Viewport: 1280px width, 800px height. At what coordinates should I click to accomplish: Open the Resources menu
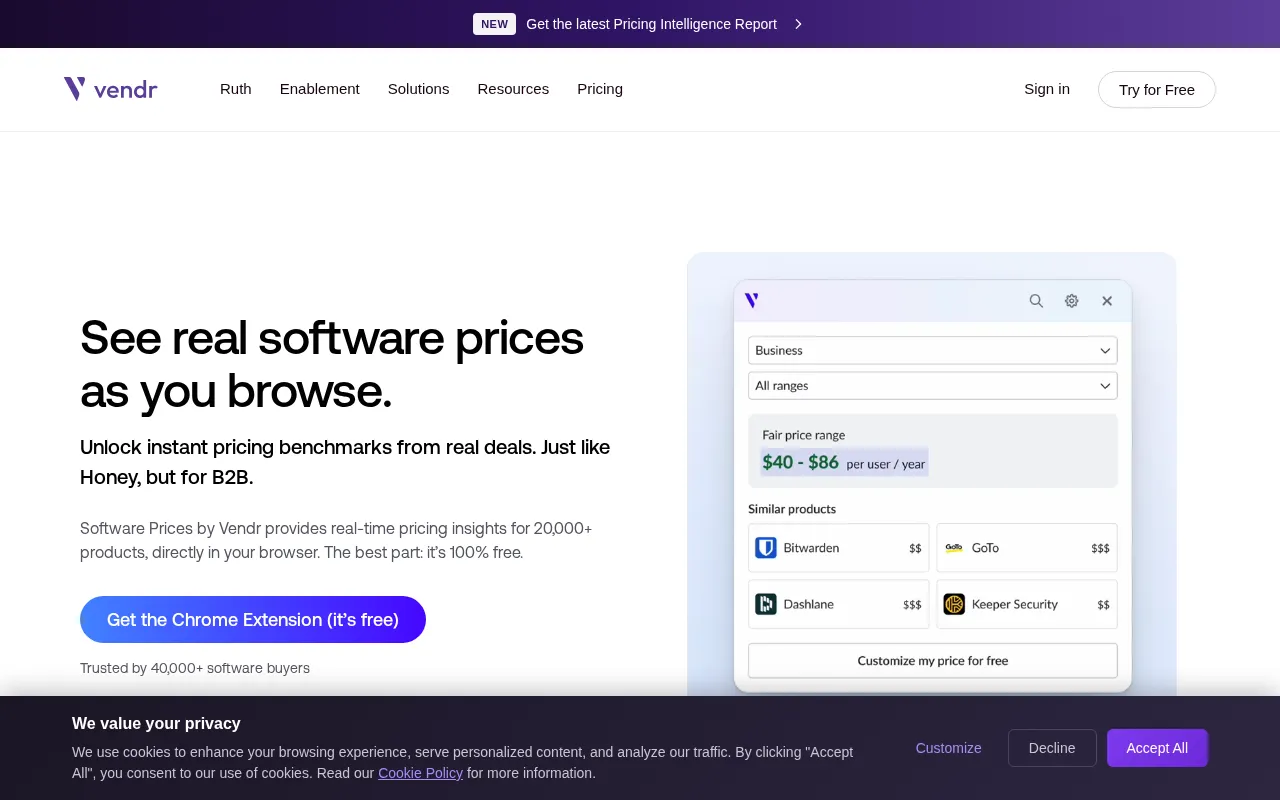(513, 89)
